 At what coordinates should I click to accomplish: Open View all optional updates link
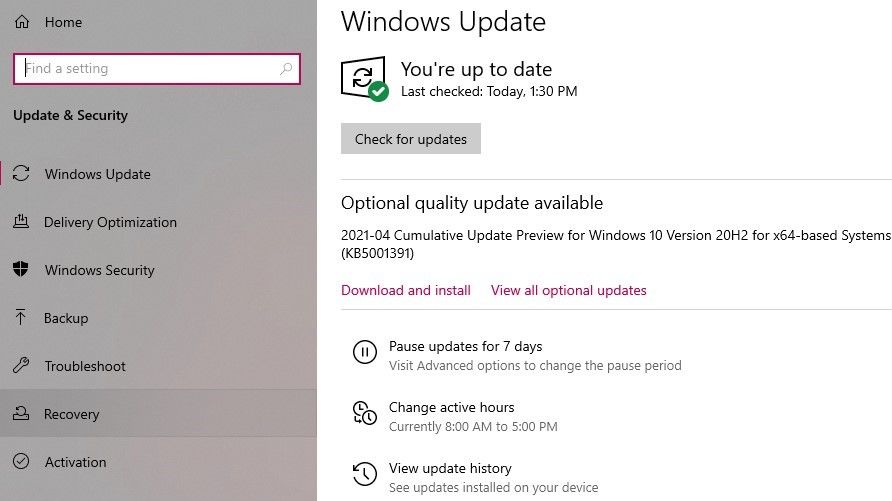(569, 291)
